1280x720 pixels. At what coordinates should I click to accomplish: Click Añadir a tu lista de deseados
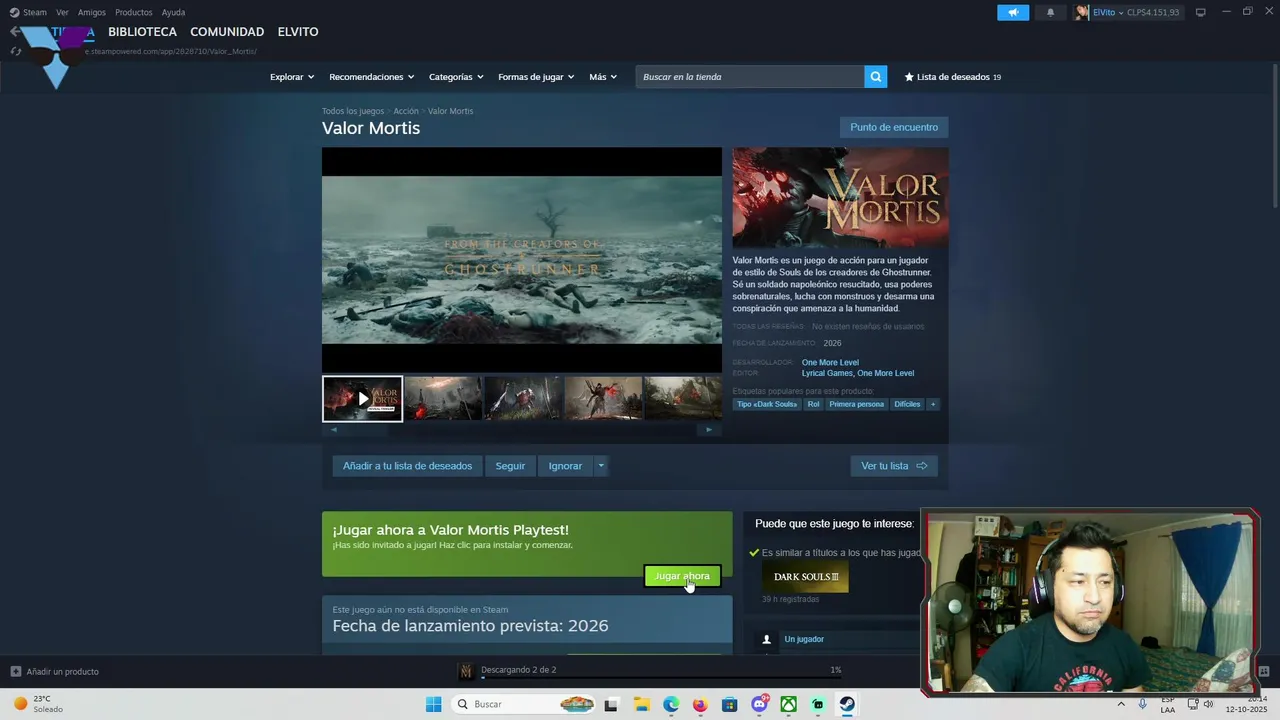pos(407,466)
